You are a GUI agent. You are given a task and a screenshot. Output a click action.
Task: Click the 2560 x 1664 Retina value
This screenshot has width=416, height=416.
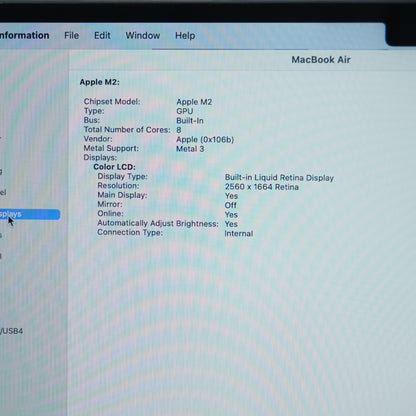pyautogui.click(x=262, y=187)
